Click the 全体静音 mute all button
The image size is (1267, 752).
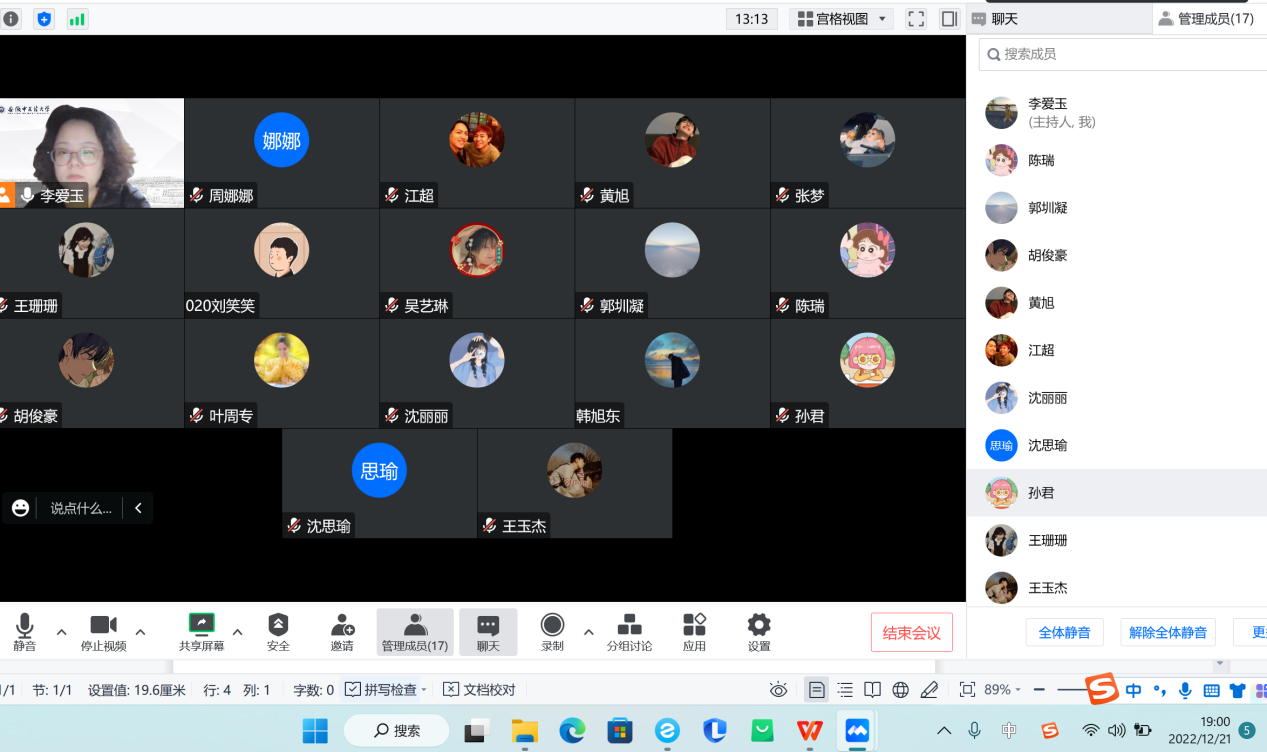pos(1064,633)
